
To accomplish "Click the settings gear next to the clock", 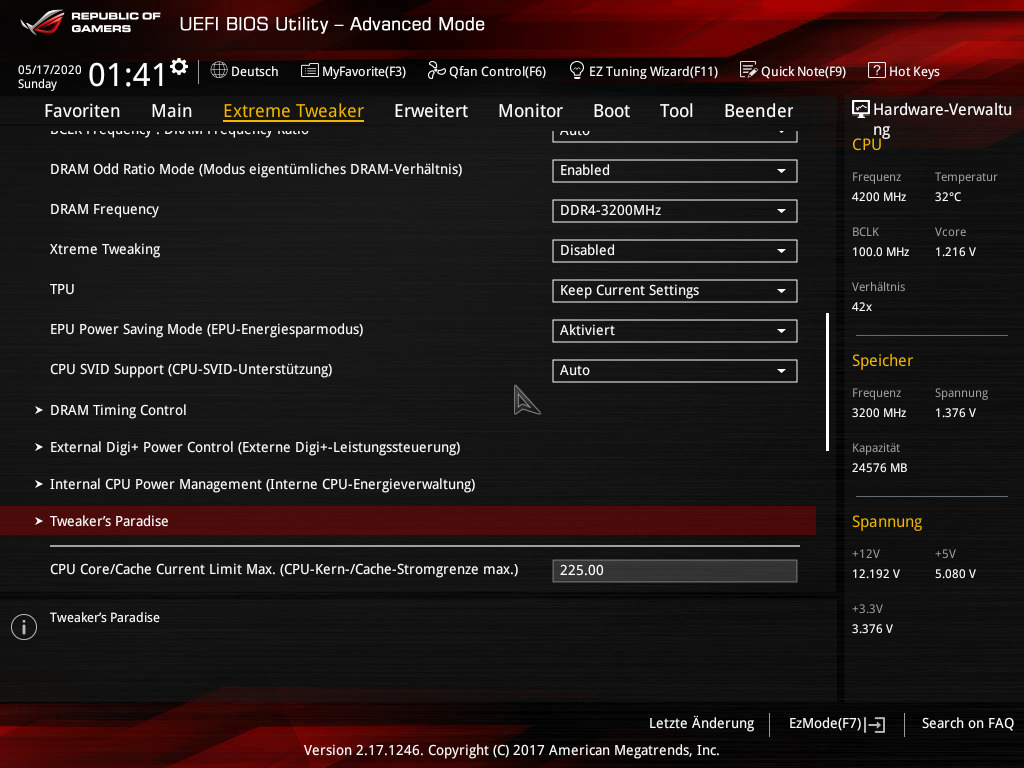I will pos(179,67).
